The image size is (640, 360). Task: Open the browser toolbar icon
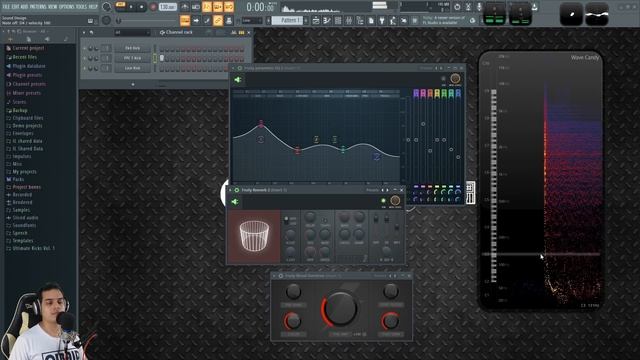coord(360,20)
